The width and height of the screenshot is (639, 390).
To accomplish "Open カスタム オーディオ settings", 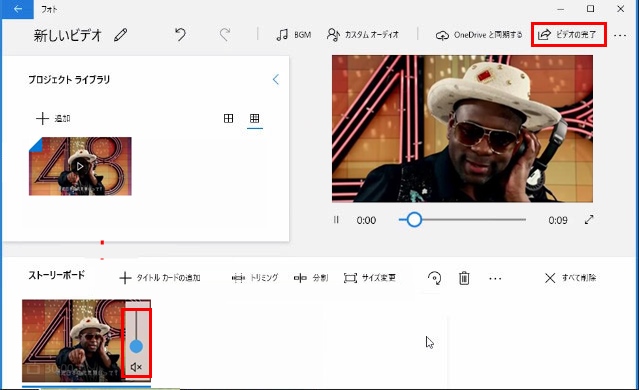I will (x=363, y=35).
